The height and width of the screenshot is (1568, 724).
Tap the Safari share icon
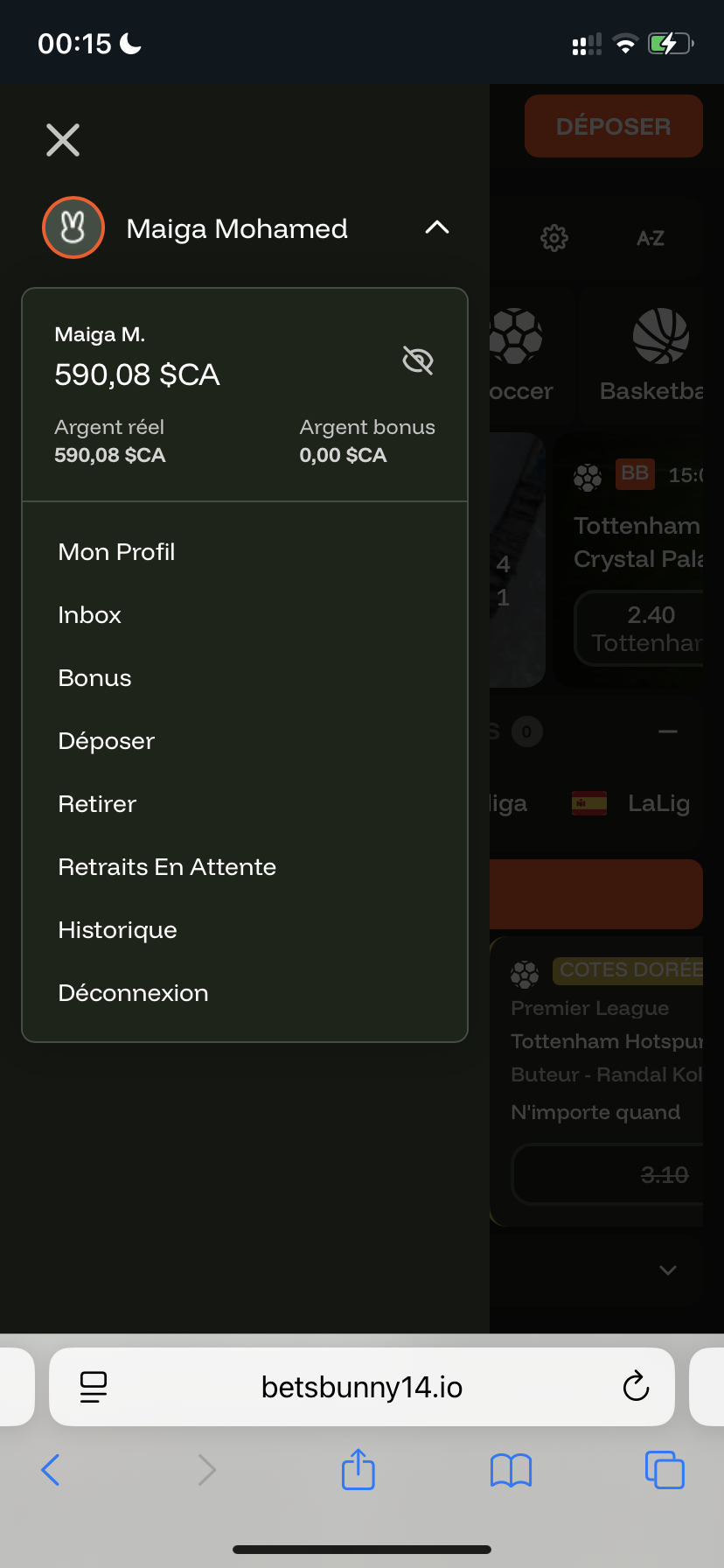(358, 1469)
